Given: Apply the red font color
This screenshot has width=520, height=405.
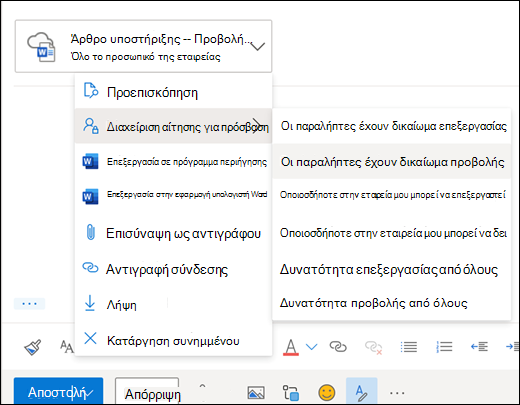Looking at the screenshot, I should click(291, 347).
